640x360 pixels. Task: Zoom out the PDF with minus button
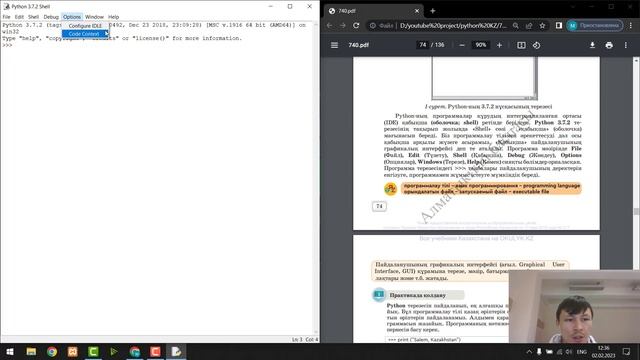pos(462,45)
